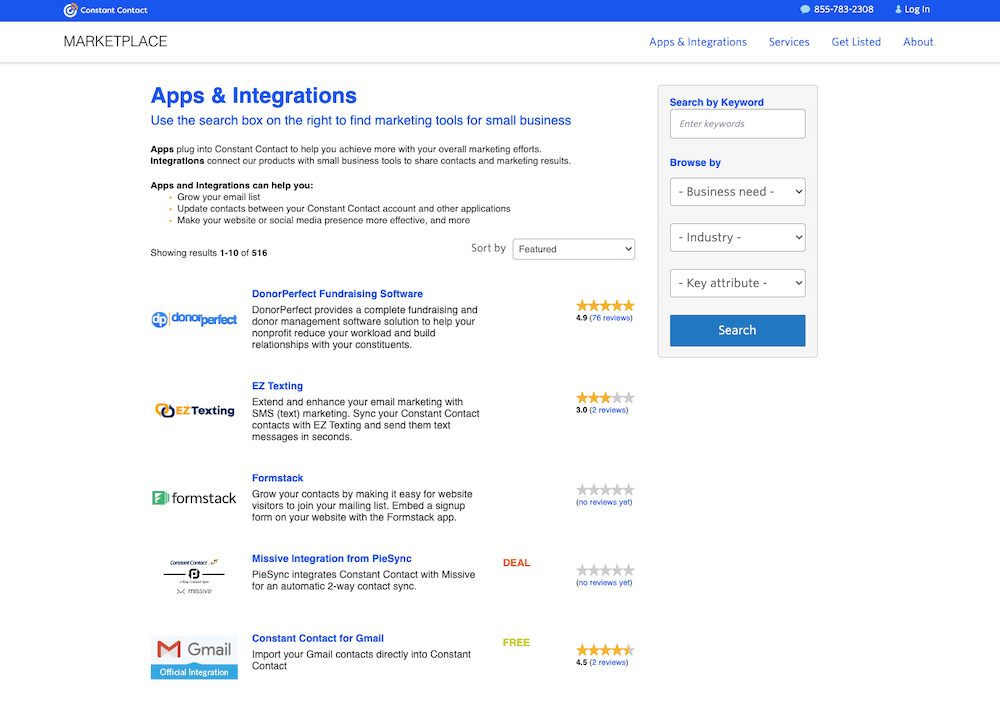The width and height of the screenshot is (1000, 702).
Task: Click the Log In link
Action: coord(916,10)
